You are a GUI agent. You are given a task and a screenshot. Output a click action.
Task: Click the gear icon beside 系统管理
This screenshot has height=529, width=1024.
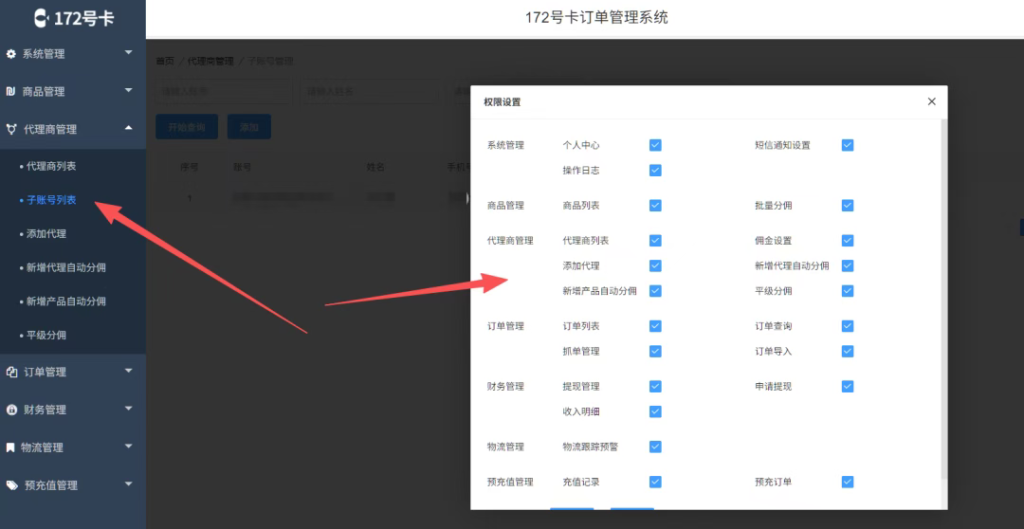[x=10, y=54]
